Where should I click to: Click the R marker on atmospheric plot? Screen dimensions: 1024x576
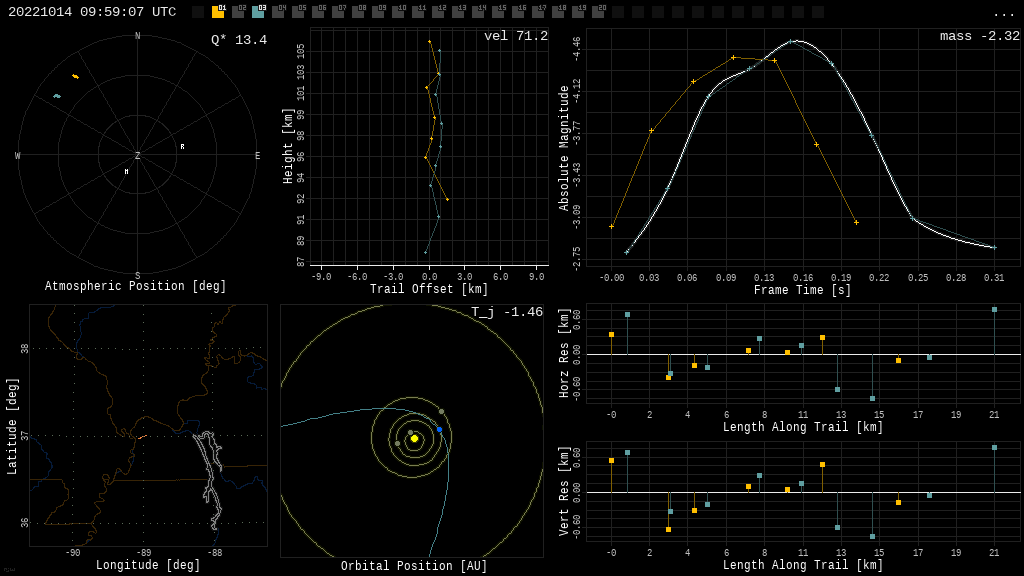(x=182, y=147)
